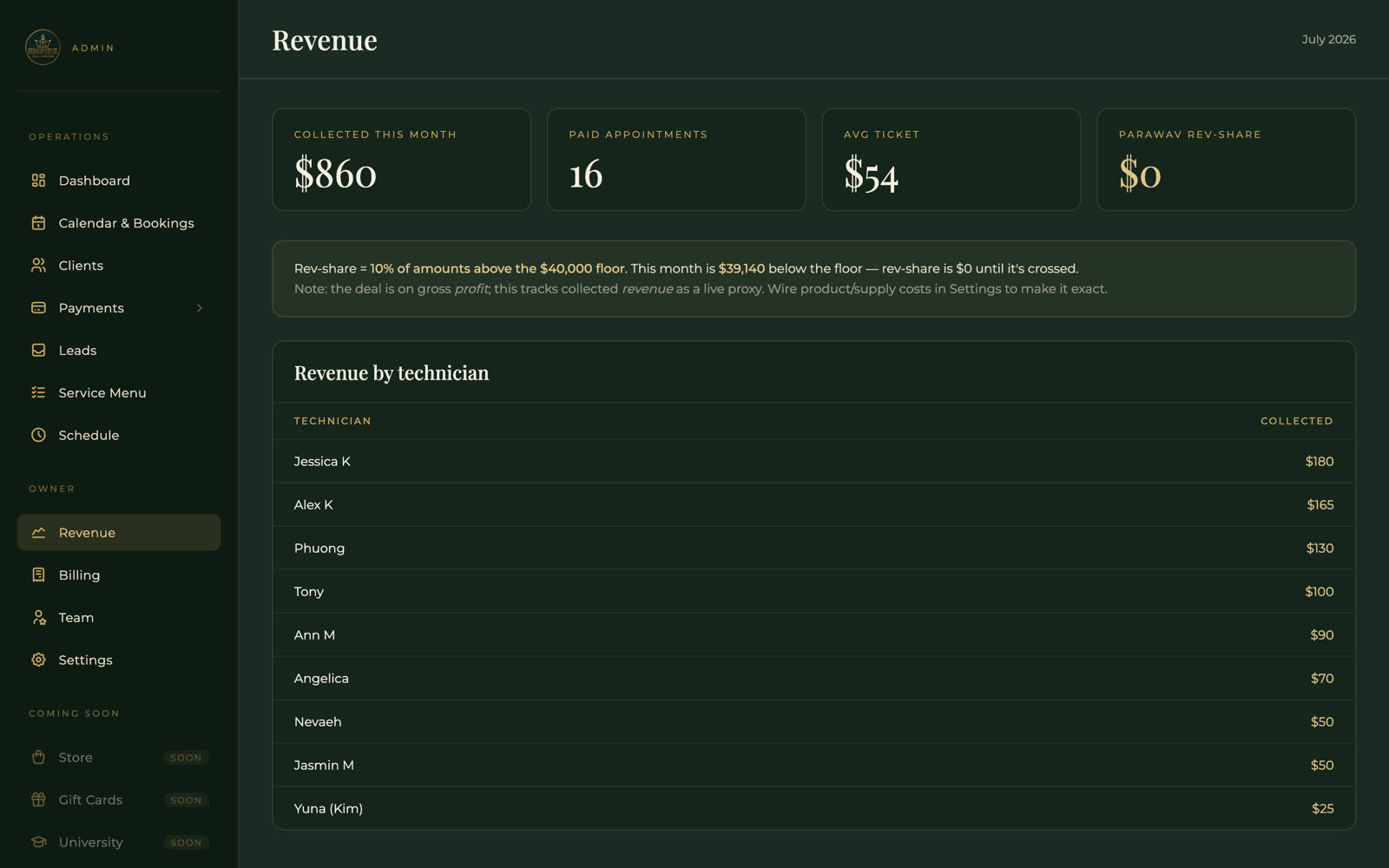The width and height of the screenshot is (1389, 868).
Task: Click the $130 collected amount
Action: [1320, 549]
